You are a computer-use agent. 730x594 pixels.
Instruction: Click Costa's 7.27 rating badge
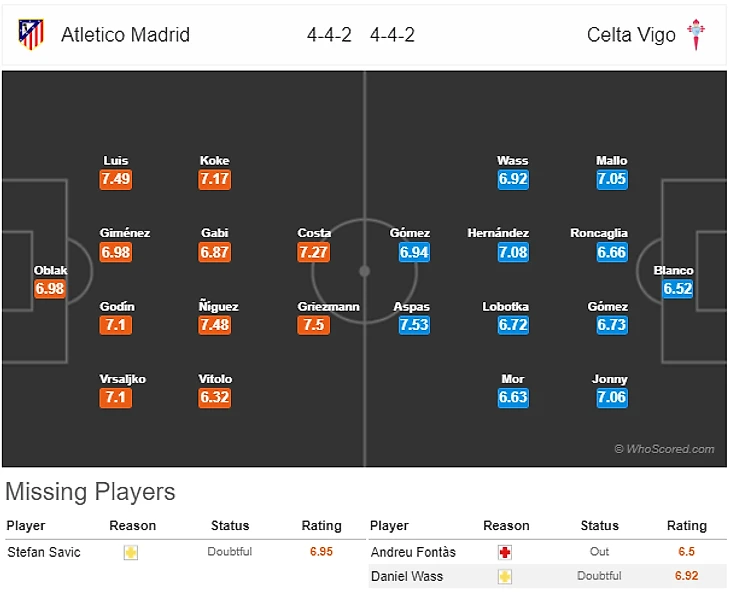(x=314, y=252)
